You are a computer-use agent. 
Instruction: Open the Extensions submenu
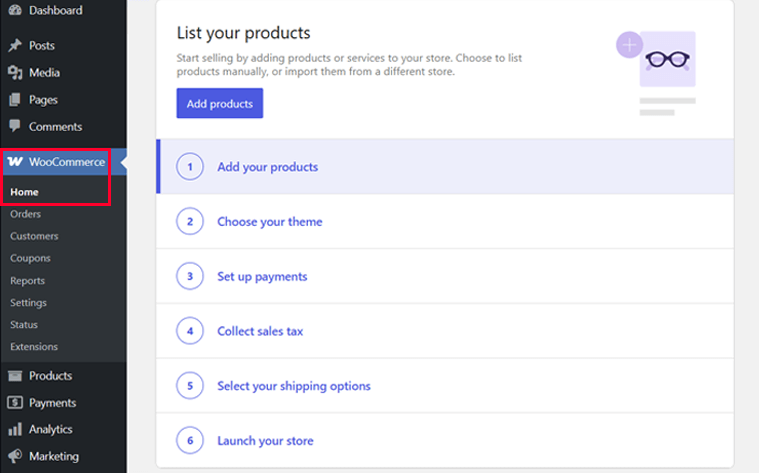click(34, 347)
